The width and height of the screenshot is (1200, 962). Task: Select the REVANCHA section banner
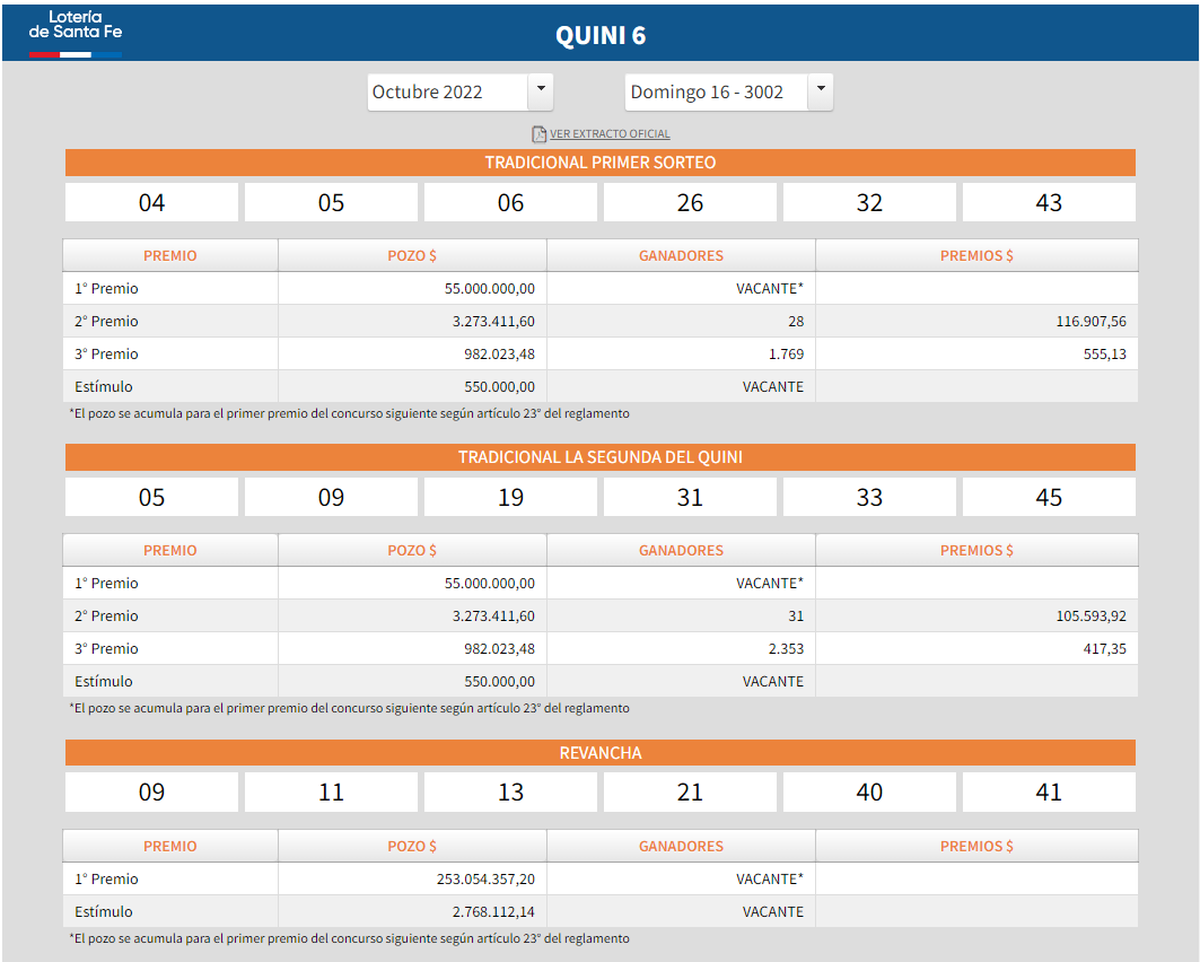(600, 752)
